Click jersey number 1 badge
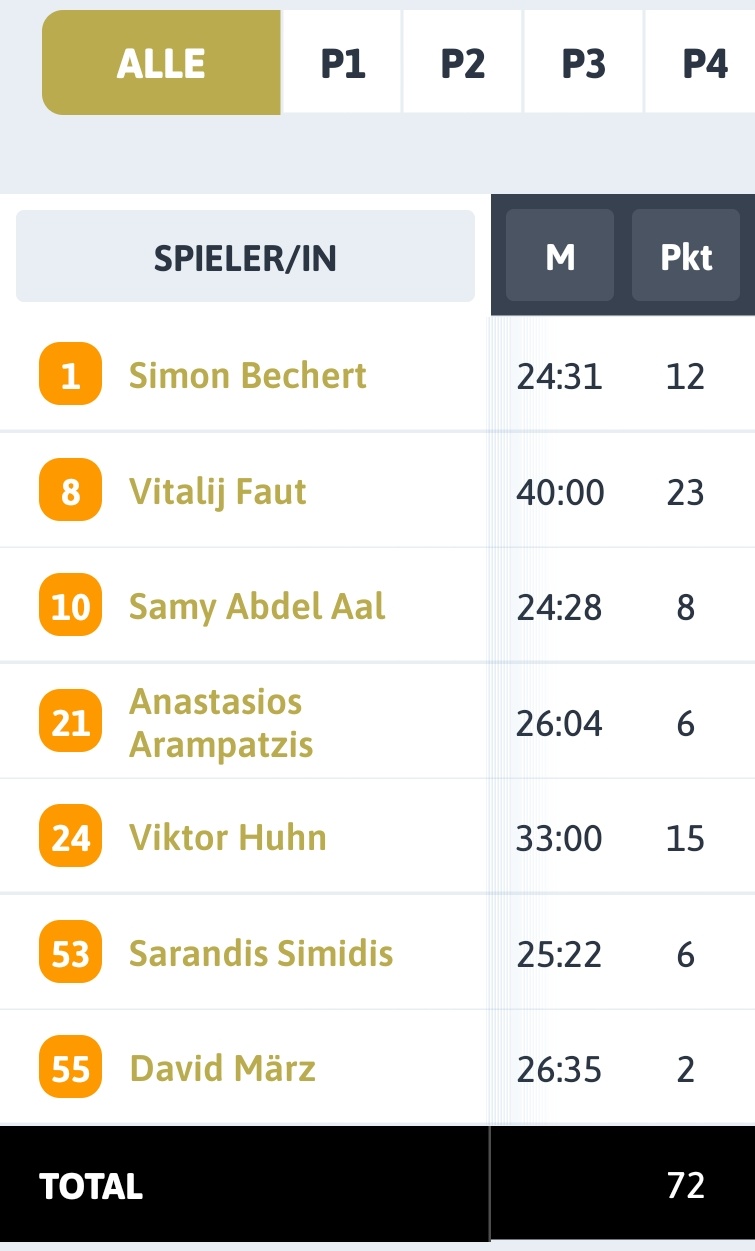 71,374
